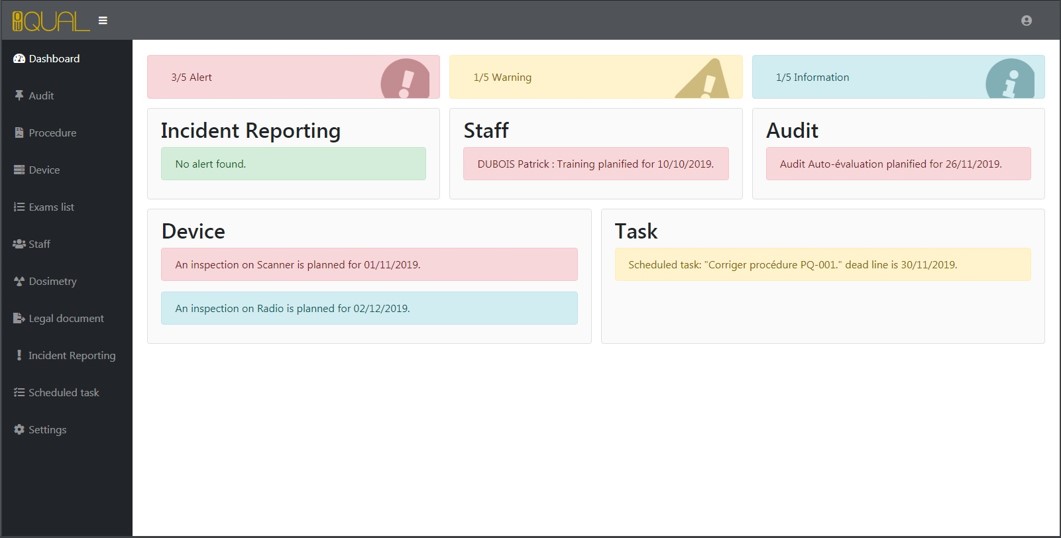
Task: Click the 1/5 Warning text
Action: (x=502, y=77)
